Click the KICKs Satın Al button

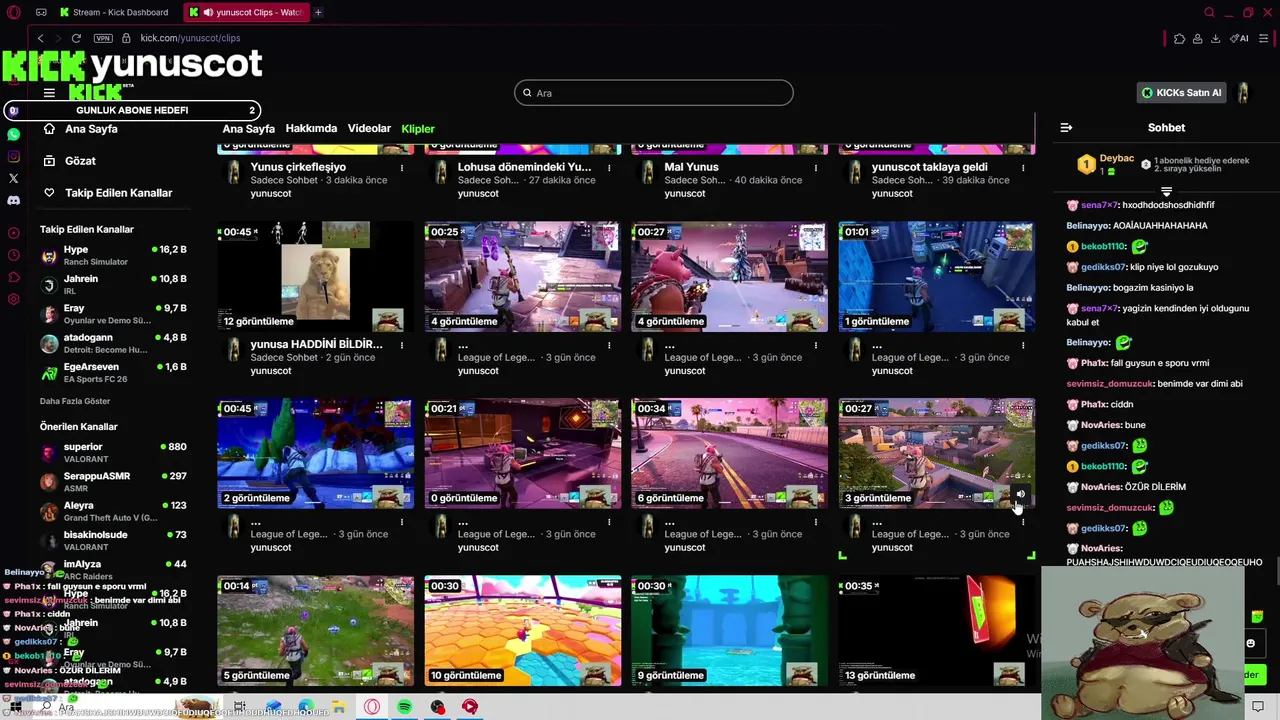[1182, 93]
